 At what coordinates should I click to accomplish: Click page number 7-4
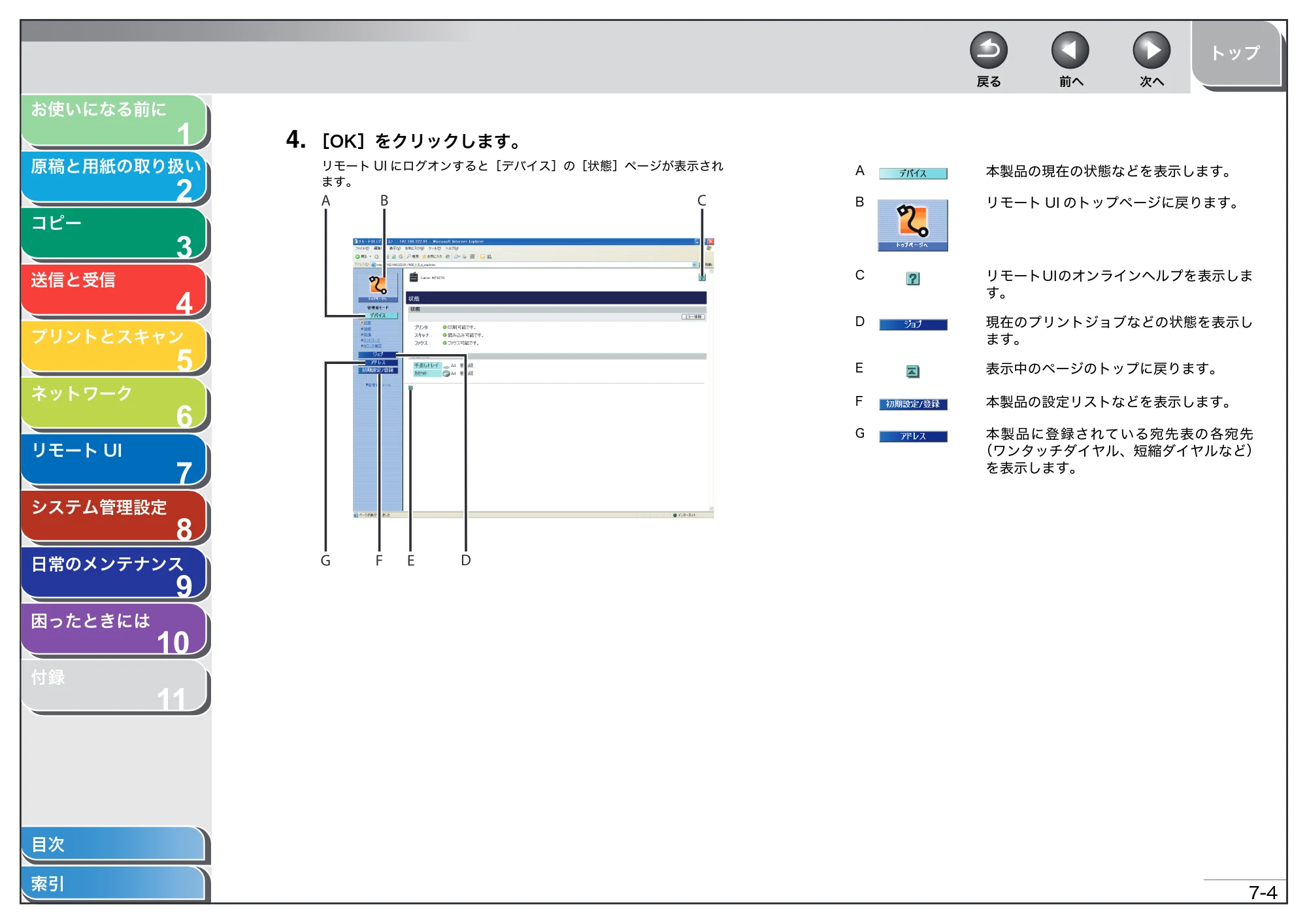pos(1263,893)
